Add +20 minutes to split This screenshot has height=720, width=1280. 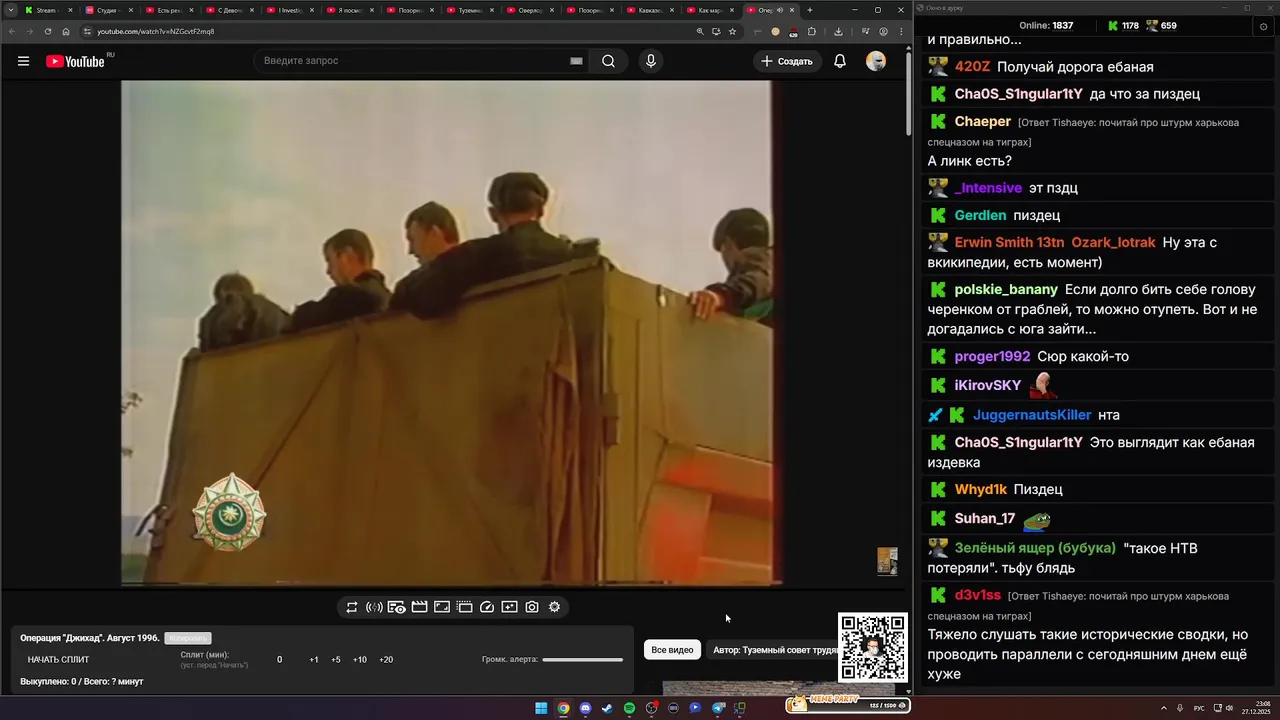click(386, 660)
